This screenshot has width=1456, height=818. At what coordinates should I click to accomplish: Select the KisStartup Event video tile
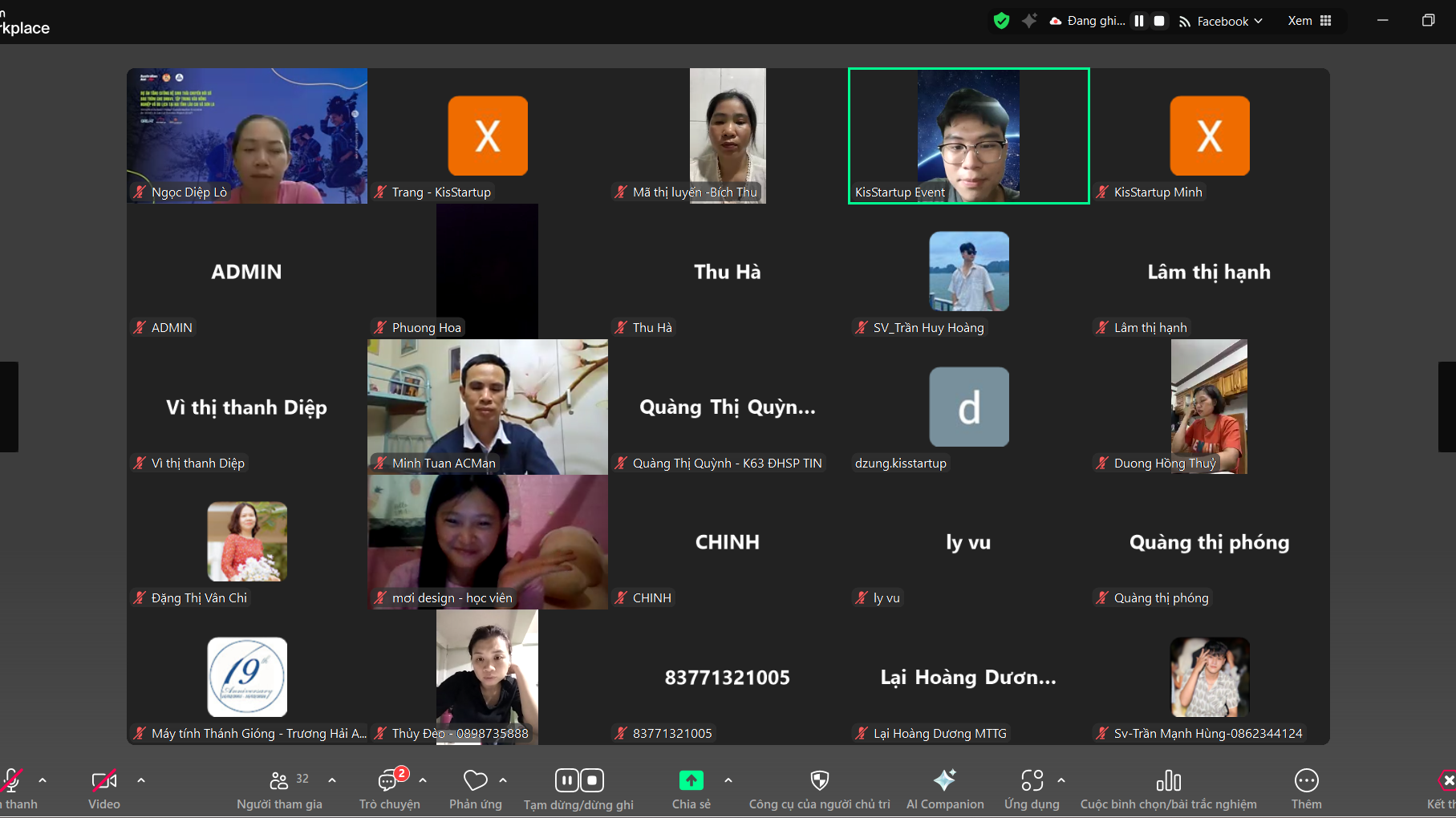click(x=968, y=136)
